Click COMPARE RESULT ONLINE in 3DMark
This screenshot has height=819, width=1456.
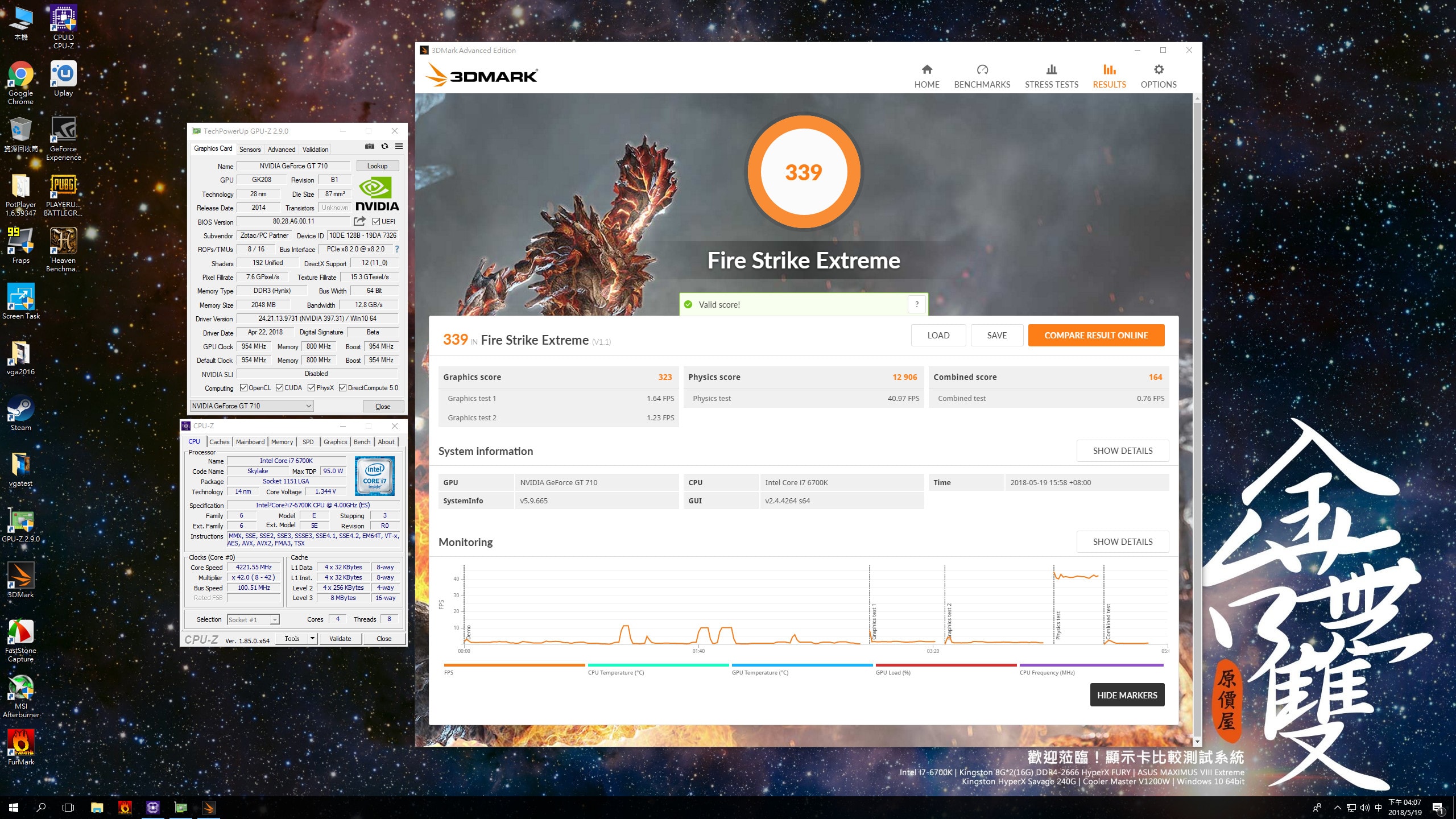(1096, 336)
